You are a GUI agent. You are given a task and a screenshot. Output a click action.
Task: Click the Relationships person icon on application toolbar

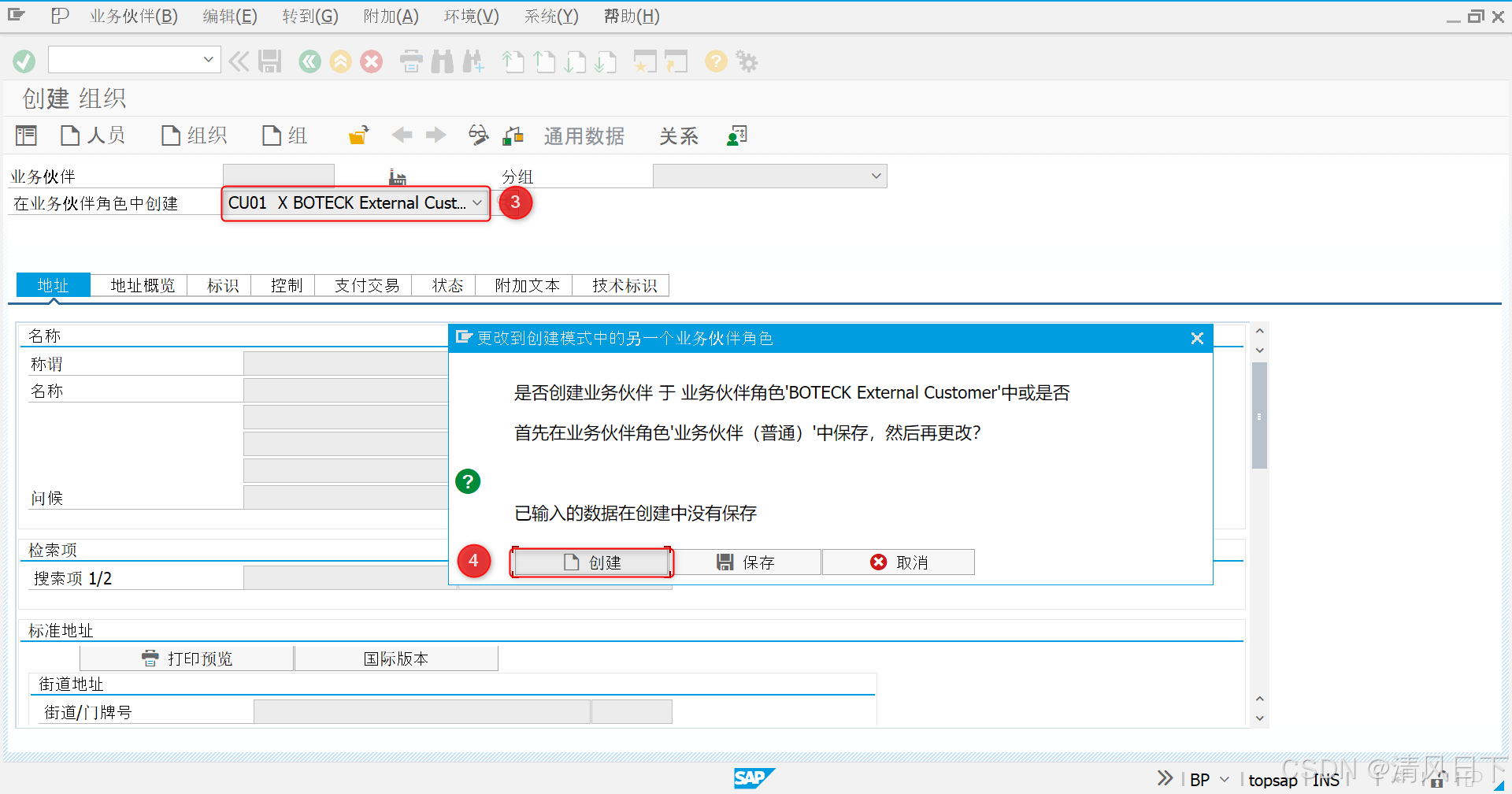pyautogui.click(x=736, y=135)
